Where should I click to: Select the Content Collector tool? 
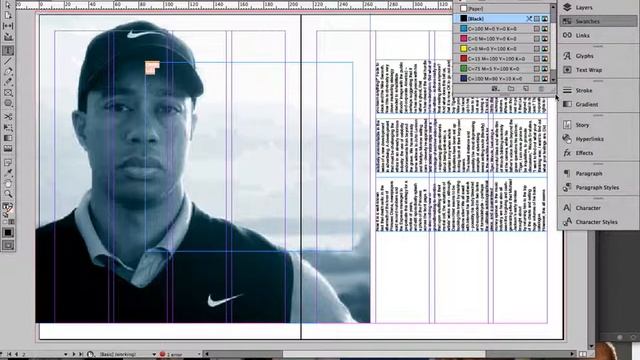[x=8, y=37]
